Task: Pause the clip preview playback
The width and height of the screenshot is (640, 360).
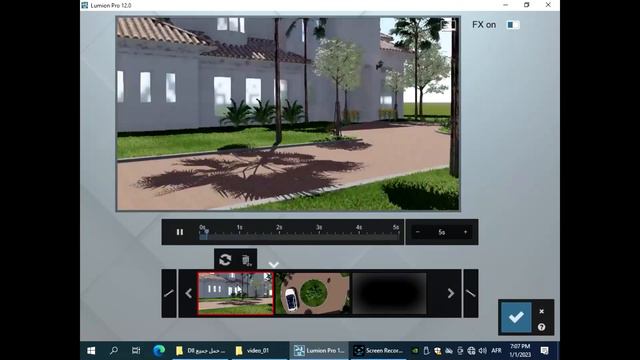Action: [180, 232]
